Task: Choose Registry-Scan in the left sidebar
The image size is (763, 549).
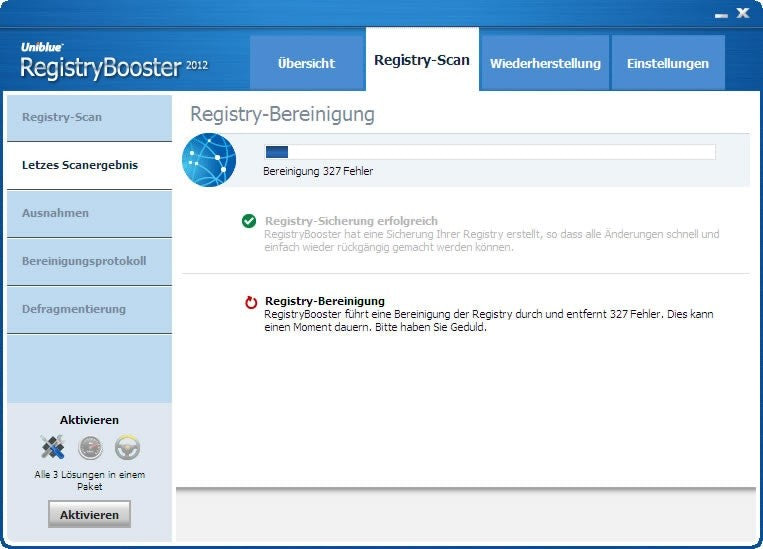Action: [90, 117]
